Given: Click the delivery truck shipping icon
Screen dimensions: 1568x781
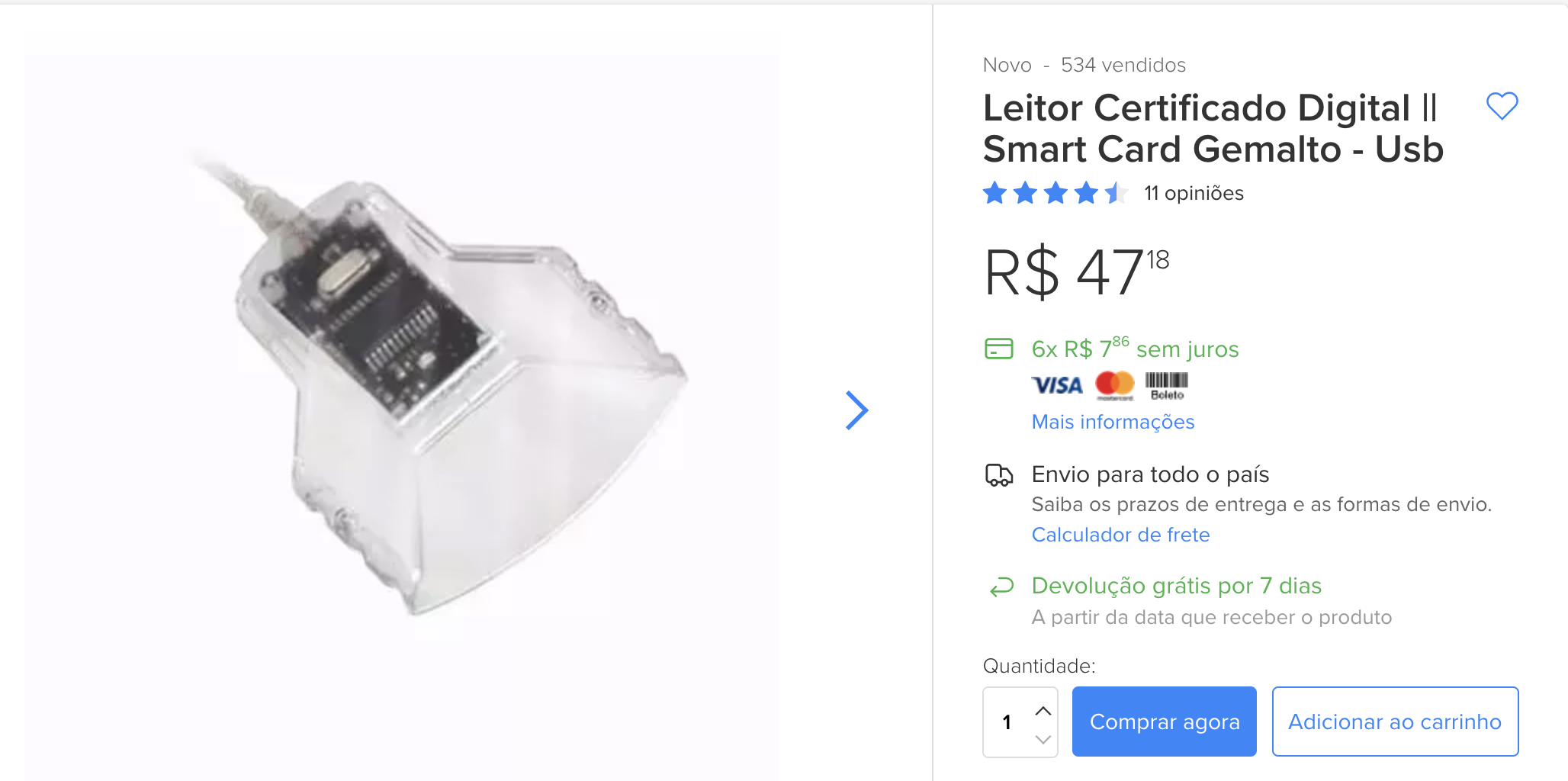Looking at the screenshot, I should pyautogui.click(x=999, y=475).
